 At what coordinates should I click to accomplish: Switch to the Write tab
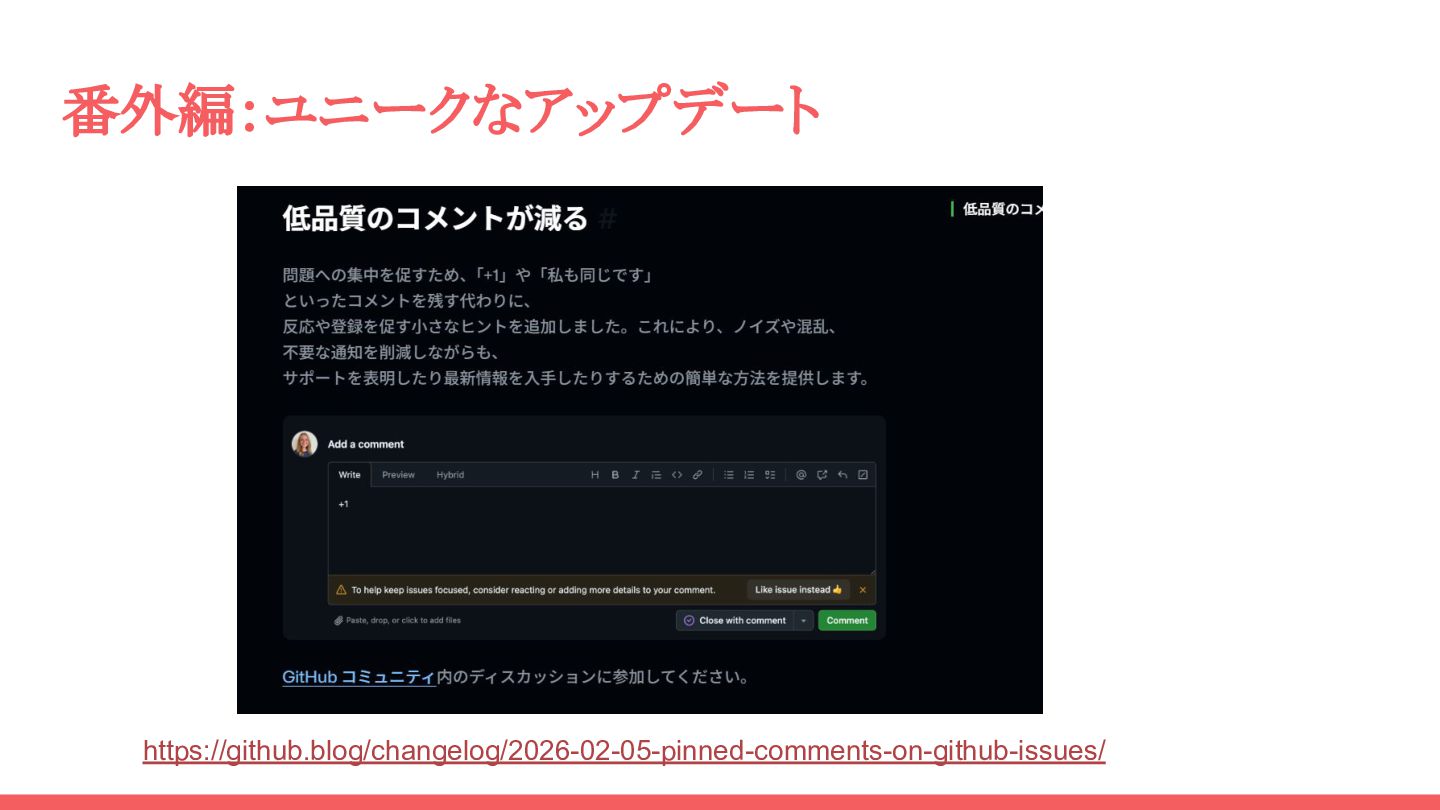[x=349, y=475]
